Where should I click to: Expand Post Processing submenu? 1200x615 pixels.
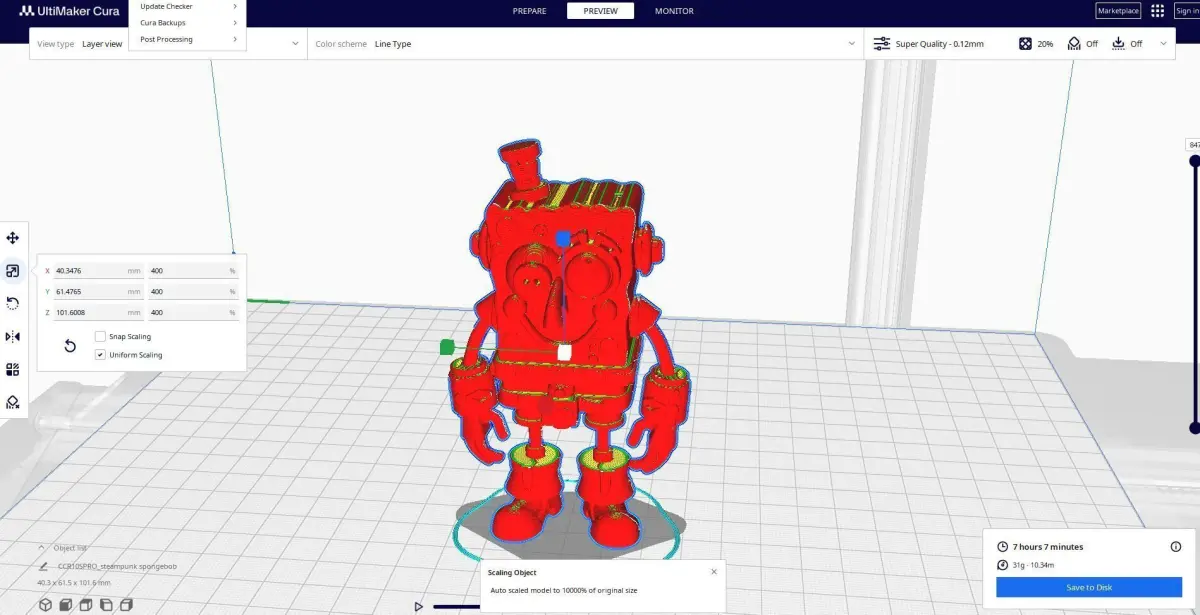pyautogui.click(x=188, y=40)
